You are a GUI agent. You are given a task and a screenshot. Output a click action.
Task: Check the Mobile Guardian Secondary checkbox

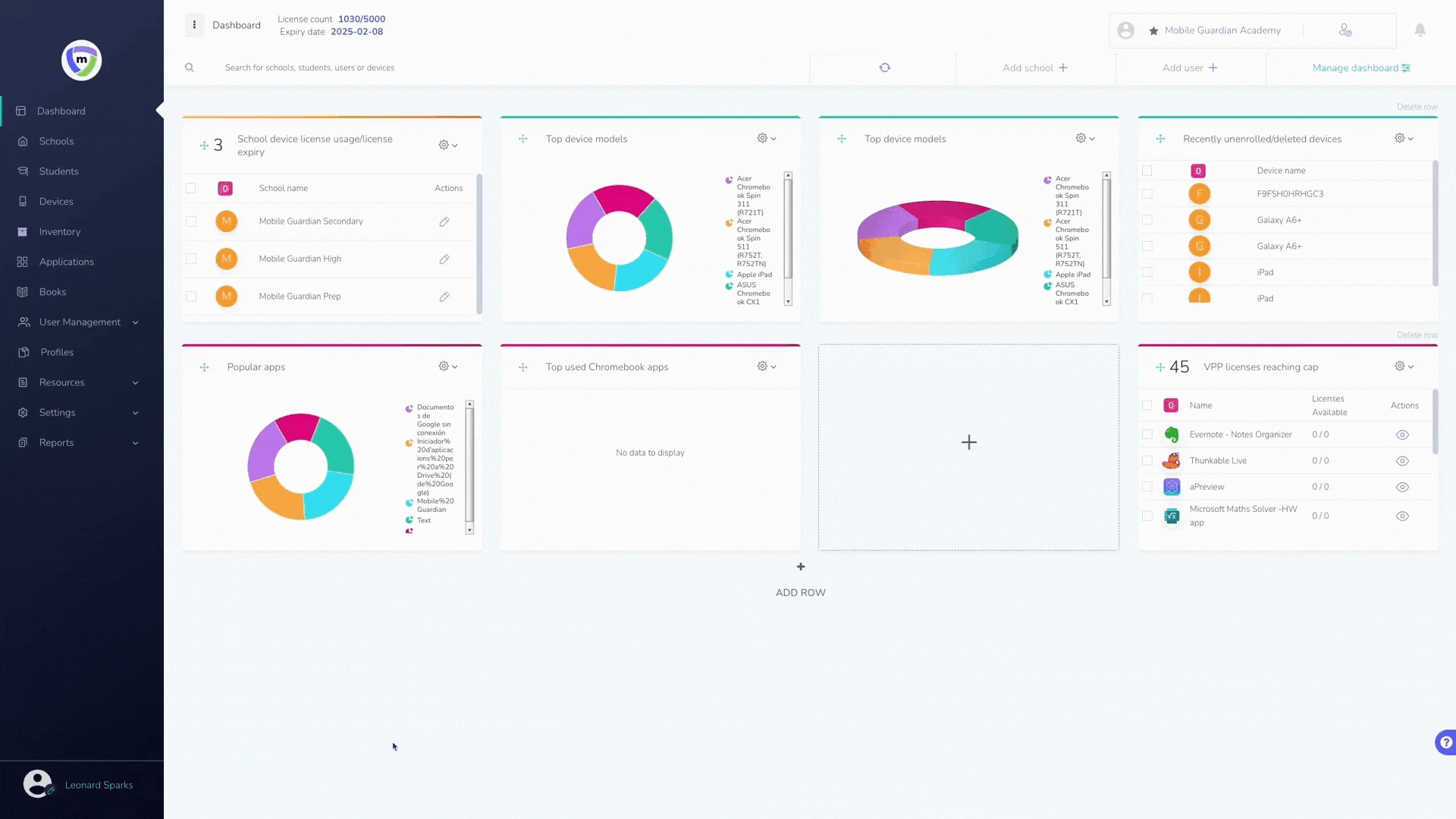[x=191, y=221]
